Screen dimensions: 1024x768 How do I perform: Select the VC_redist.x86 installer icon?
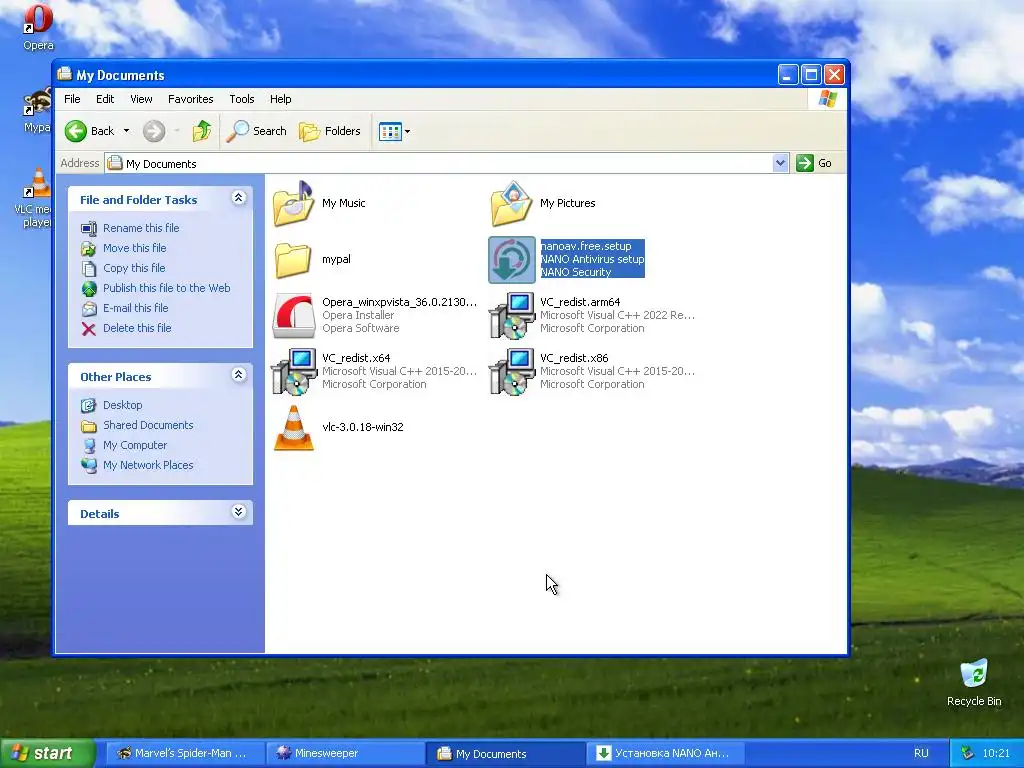tap(511, 372)
